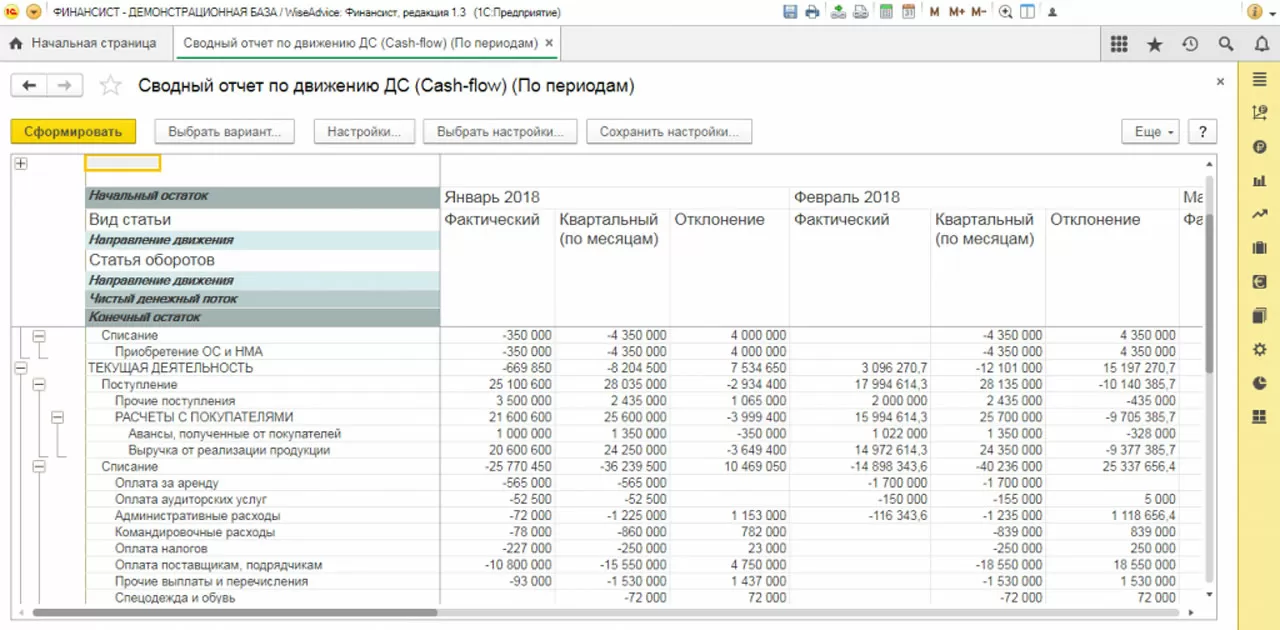1280x630 pixels.
Task: Select Авансы, полученные от покупателей row
Action: [234, 434]
